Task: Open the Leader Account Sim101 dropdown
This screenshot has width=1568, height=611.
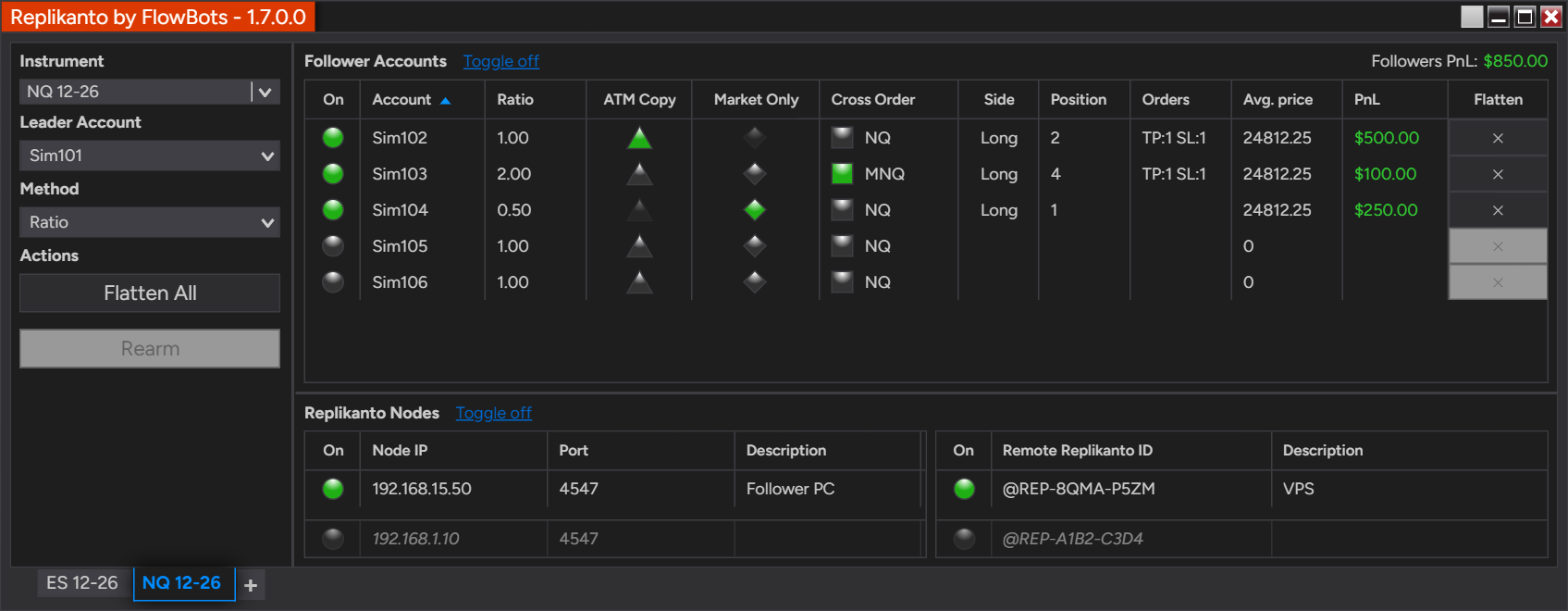Action: (150, 156)
